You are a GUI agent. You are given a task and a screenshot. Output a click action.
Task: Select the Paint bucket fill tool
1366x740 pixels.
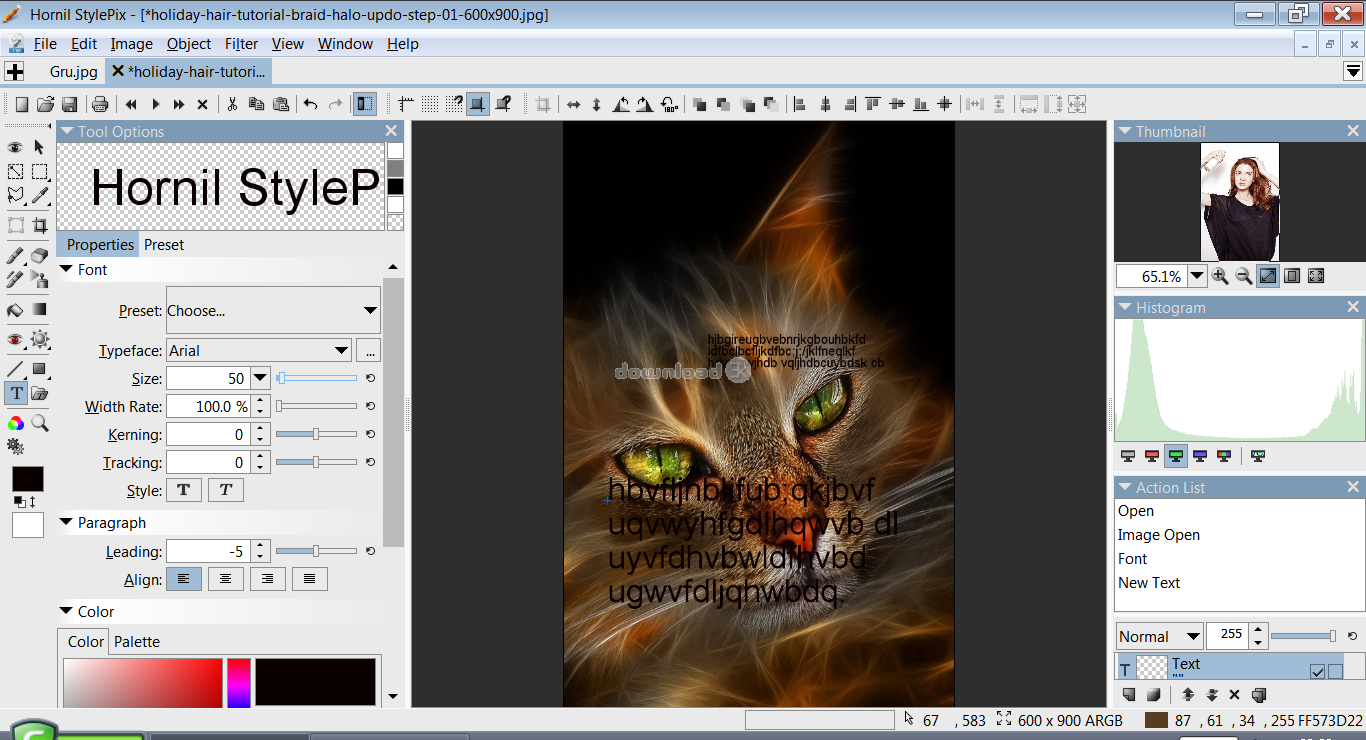[x=16, y=310]
